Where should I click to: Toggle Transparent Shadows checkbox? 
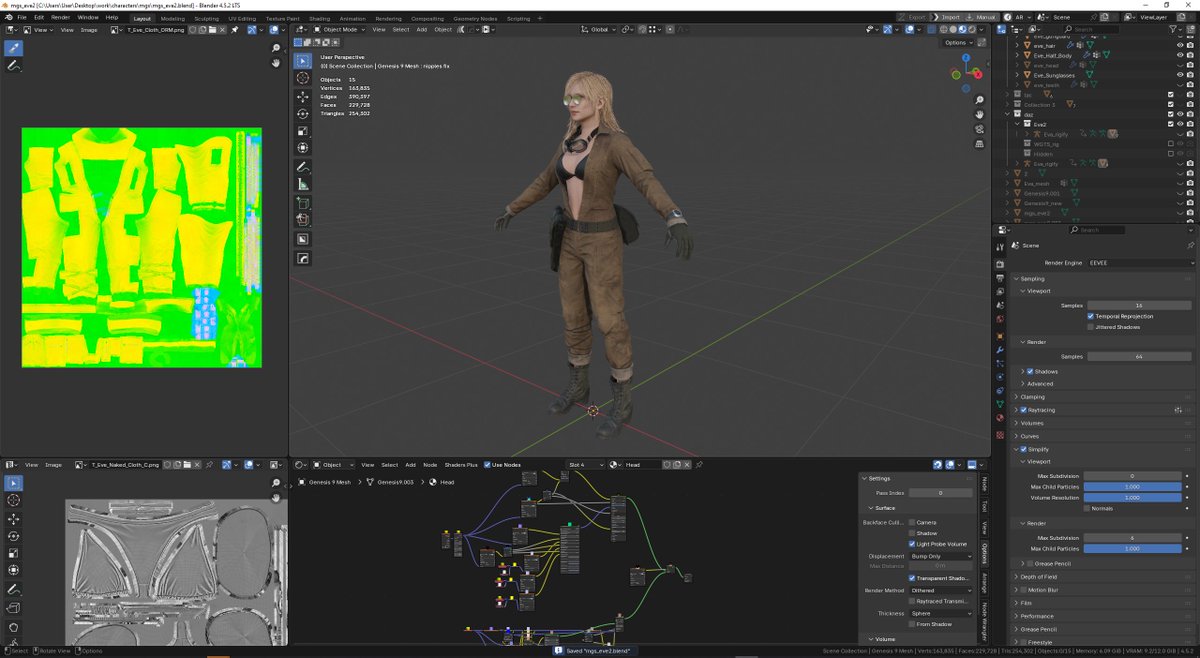[912, 578]
